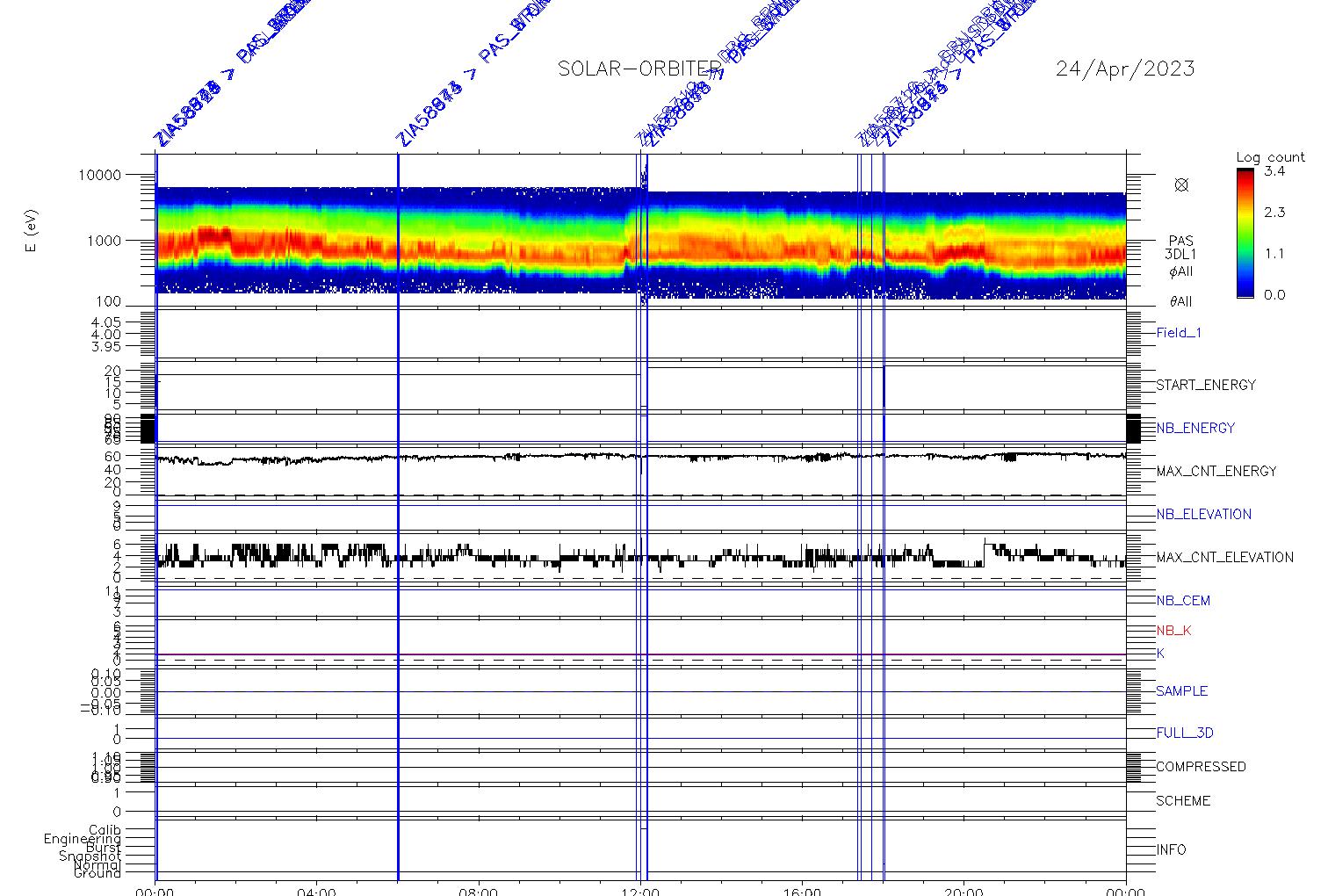Click the 3.95 tick label of Field_1 panel
Viewport: 1328px width, 896px height.
point(105,347)
